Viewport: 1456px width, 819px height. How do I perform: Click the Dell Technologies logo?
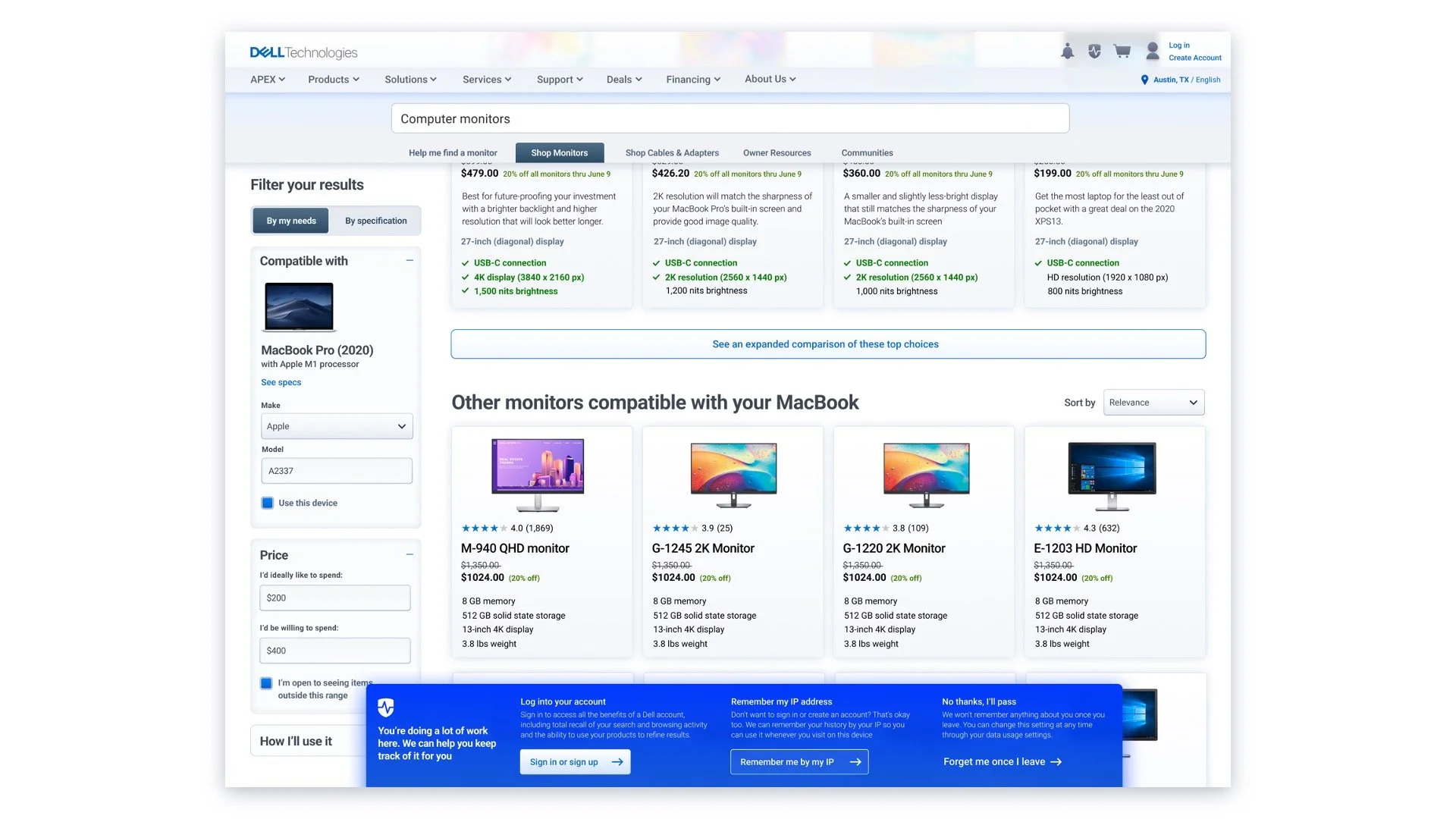[x=303, y=52]
